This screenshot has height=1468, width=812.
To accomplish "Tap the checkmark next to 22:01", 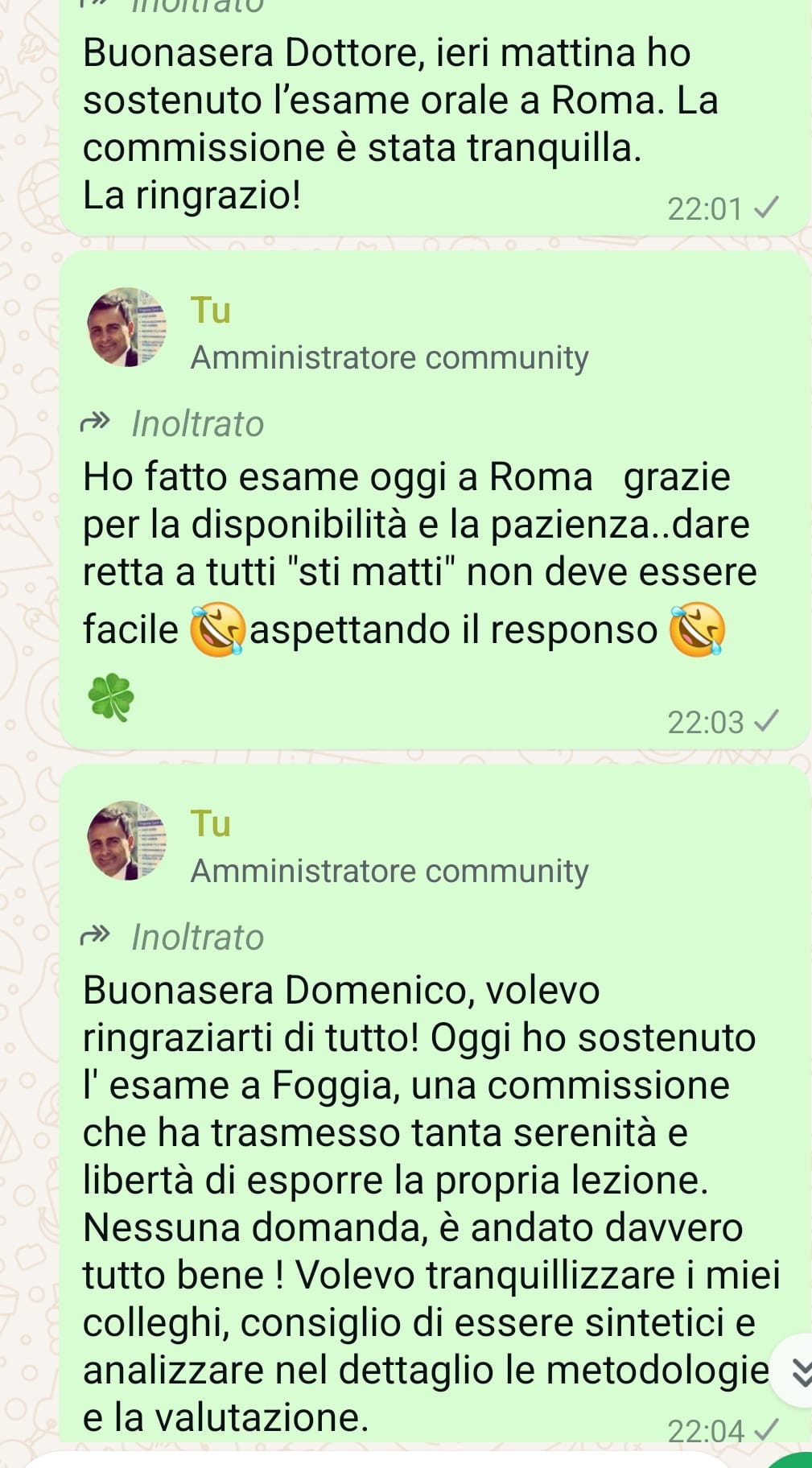I will [x=765, y=208].
